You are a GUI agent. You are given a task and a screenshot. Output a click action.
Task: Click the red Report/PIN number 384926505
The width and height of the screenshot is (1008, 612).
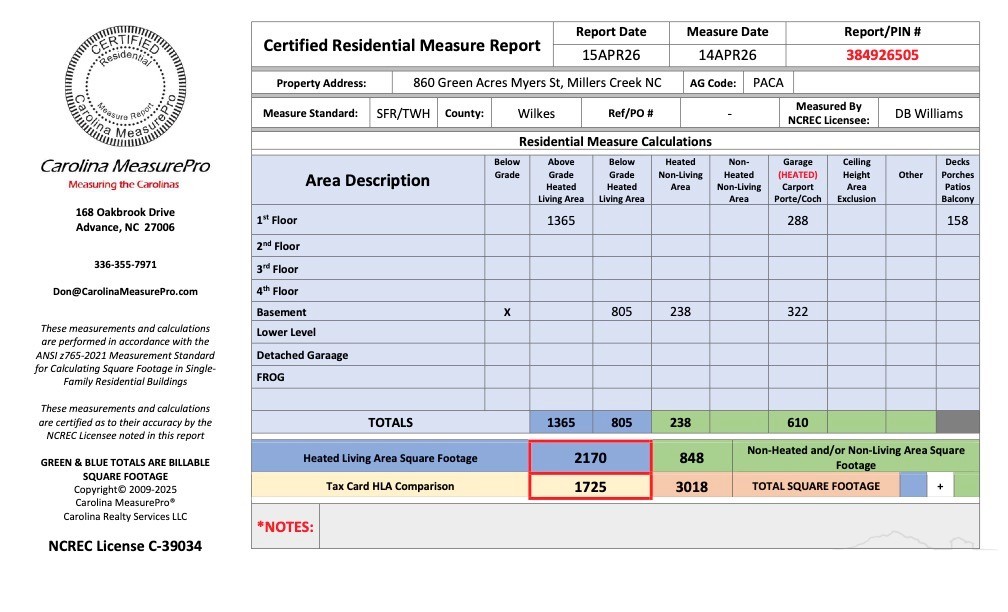point(882,56)
